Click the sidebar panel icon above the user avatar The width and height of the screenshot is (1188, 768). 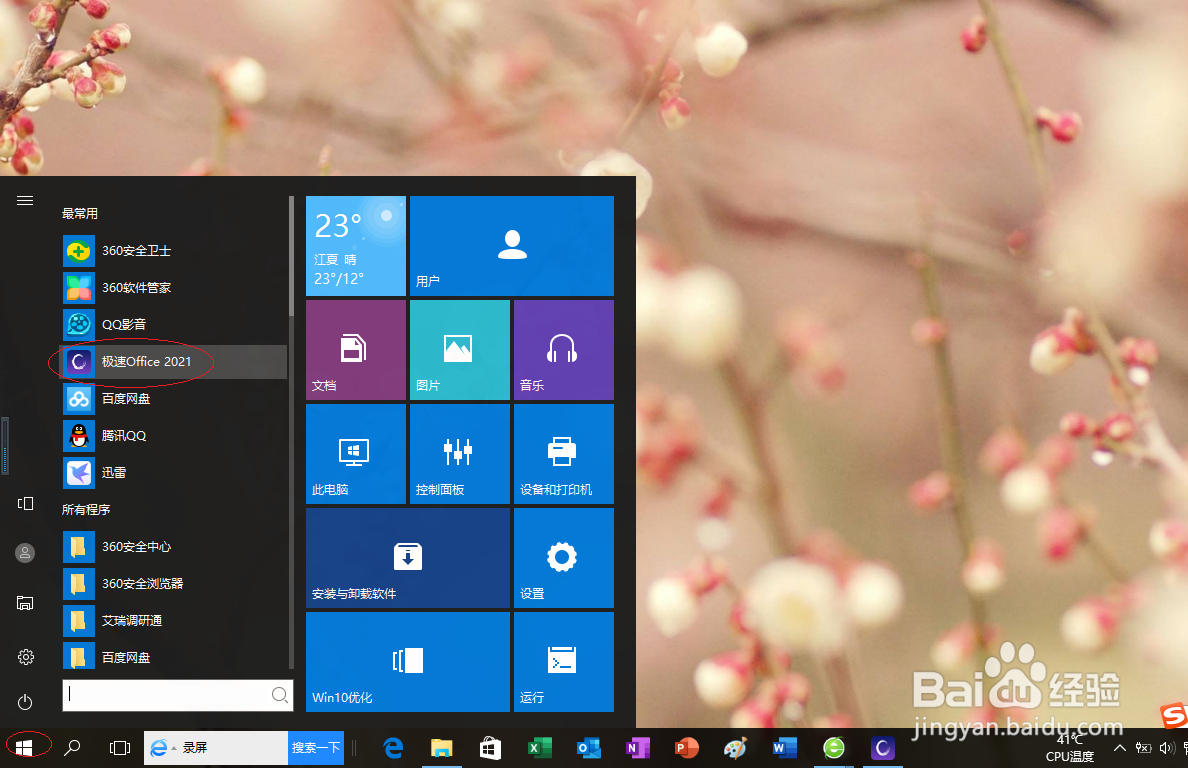point(25,504)
